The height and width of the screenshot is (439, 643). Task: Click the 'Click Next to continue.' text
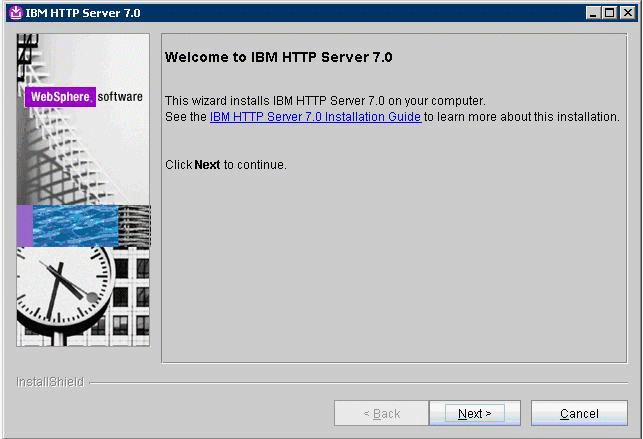(x=226, y=165)
